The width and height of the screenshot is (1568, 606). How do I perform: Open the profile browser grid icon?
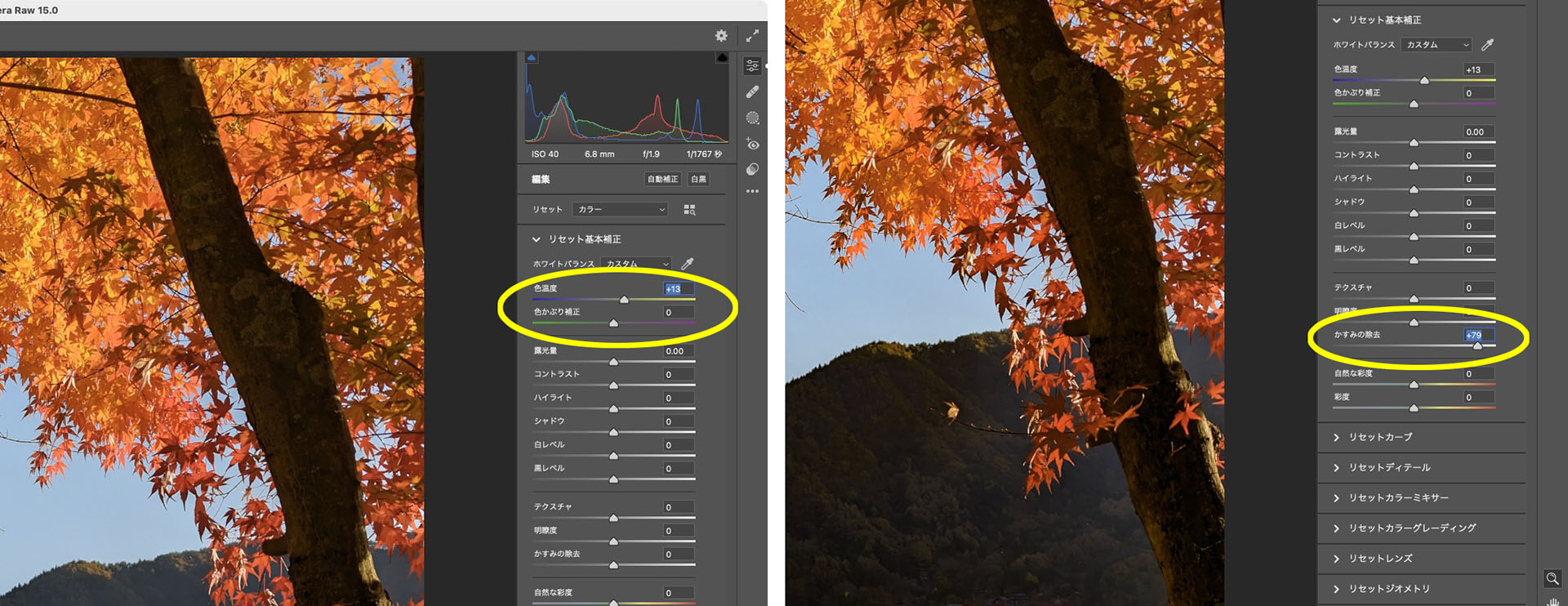tap(689, 210)
